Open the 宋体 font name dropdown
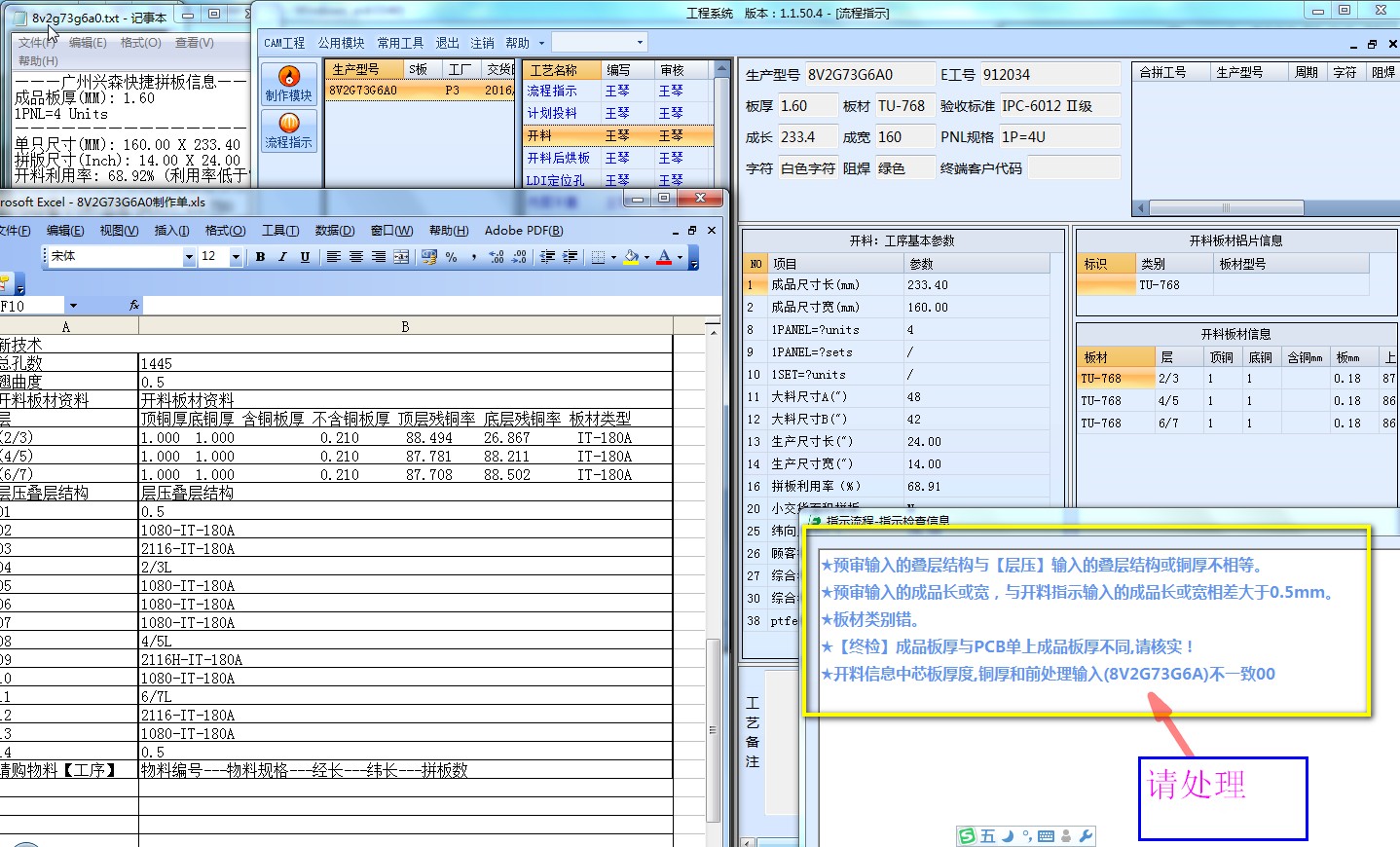 coord(189,257)
